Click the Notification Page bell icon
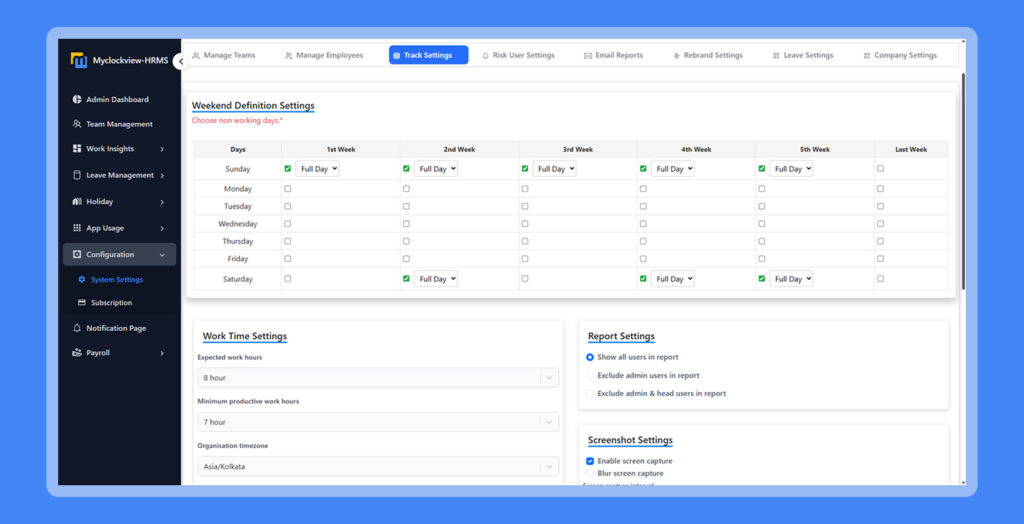Screen dimensions: 1024x524 77,329
